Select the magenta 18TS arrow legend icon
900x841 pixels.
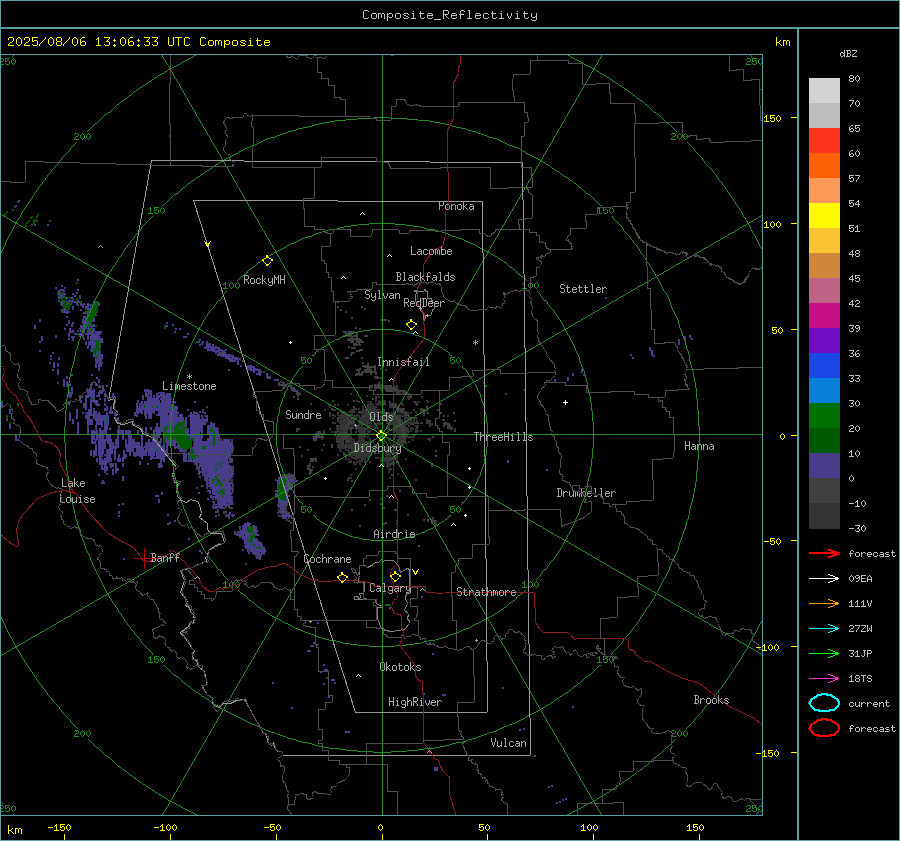pyautogui.click(x=824, y=679)
